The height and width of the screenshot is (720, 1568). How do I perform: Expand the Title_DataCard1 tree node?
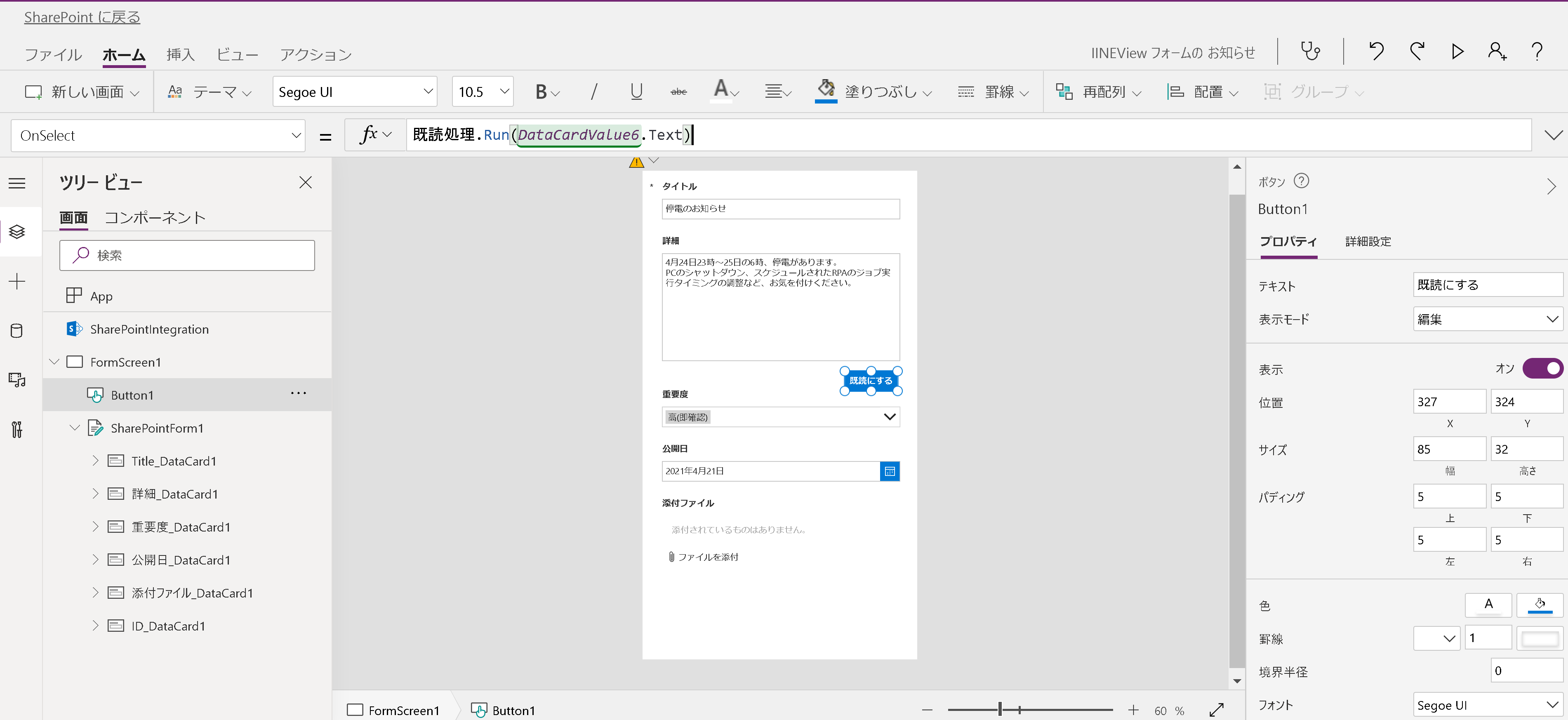point(95,461)
